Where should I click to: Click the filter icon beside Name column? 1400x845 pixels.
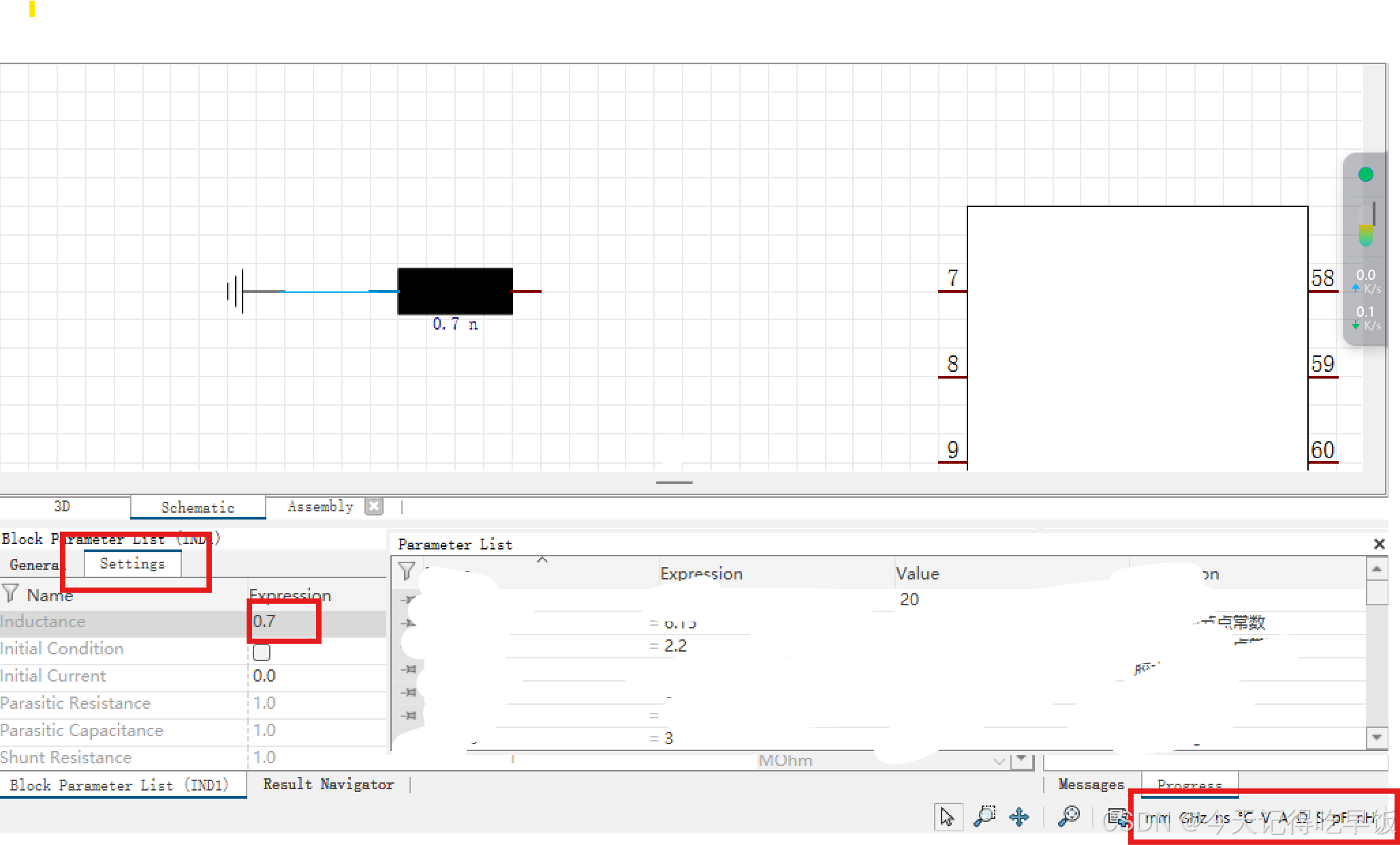point(10,594)
